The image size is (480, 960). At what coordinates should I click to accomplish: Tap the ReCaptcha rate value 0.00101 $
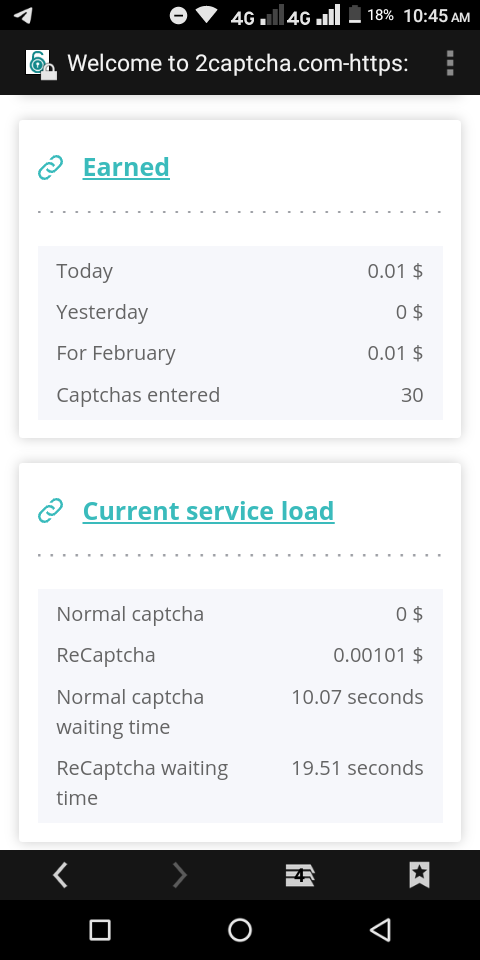click(378, 655)
